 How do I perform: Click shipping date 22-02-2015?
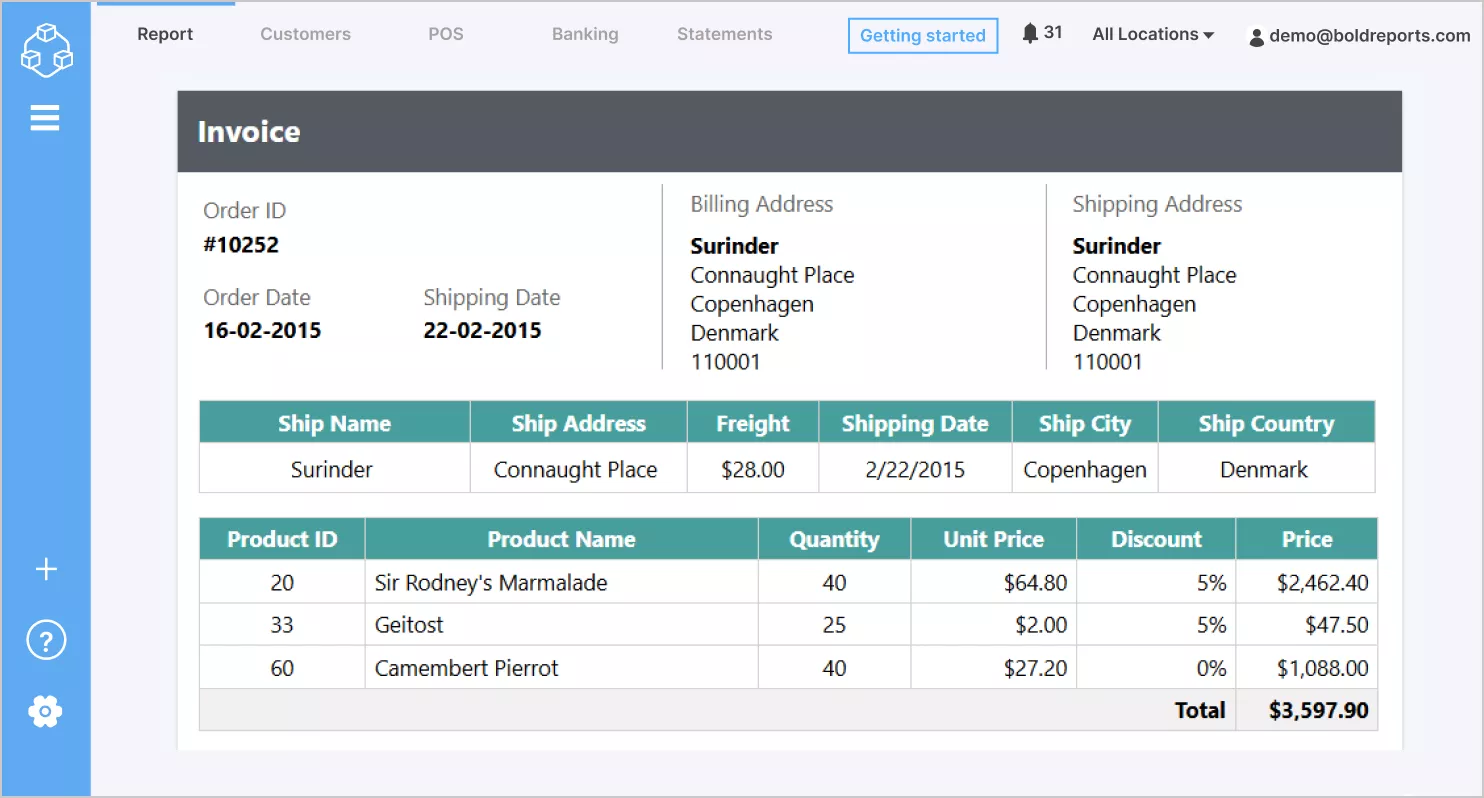pyautogui.click(x=482, y=331)
